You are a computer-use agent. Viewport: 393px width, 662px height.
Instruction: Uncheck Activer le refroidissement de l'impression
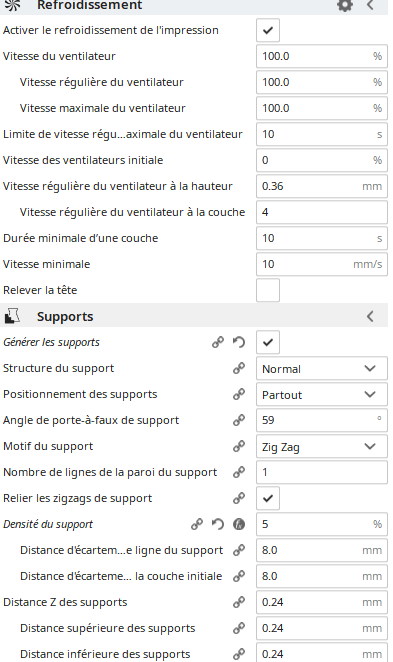click(x=268, y=30)
